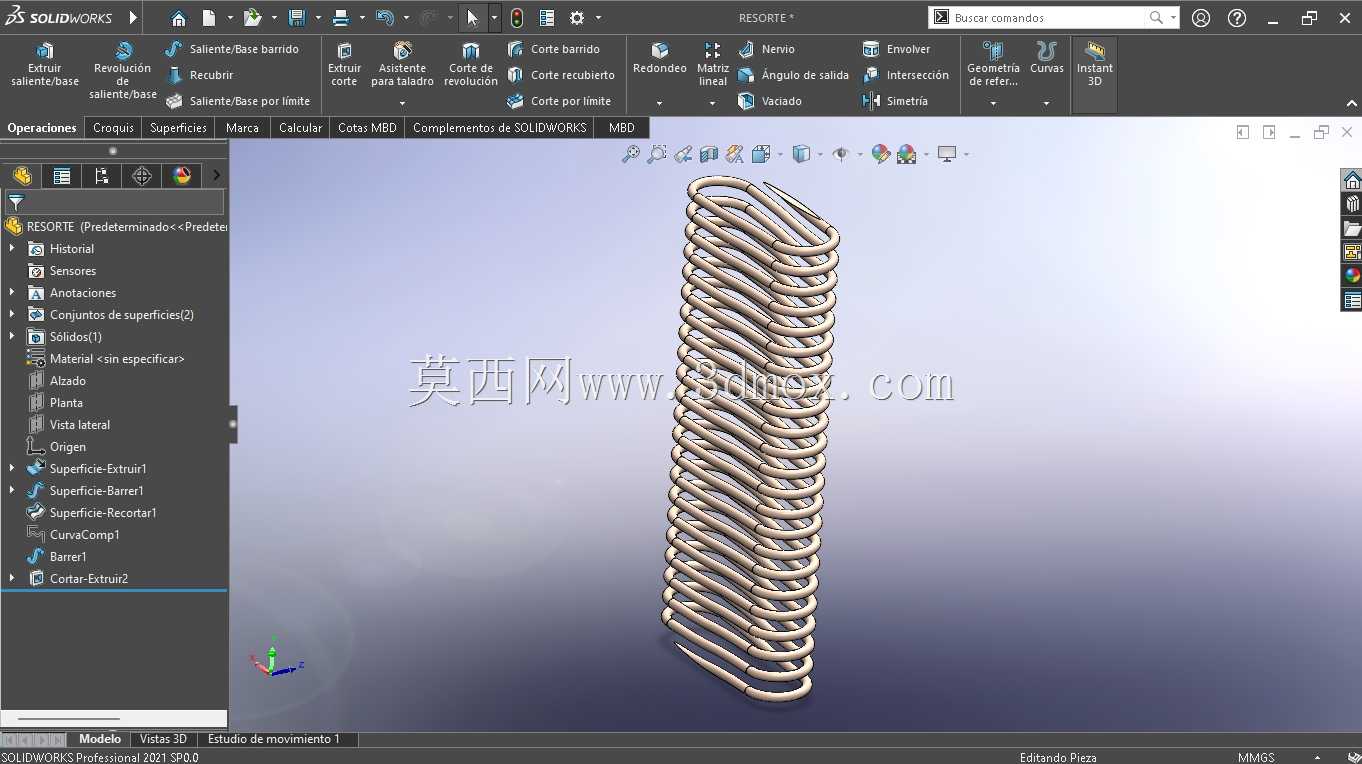Select Material <sin especificar> item
Screen dimensions: 1362x764
tap(117, 359)
